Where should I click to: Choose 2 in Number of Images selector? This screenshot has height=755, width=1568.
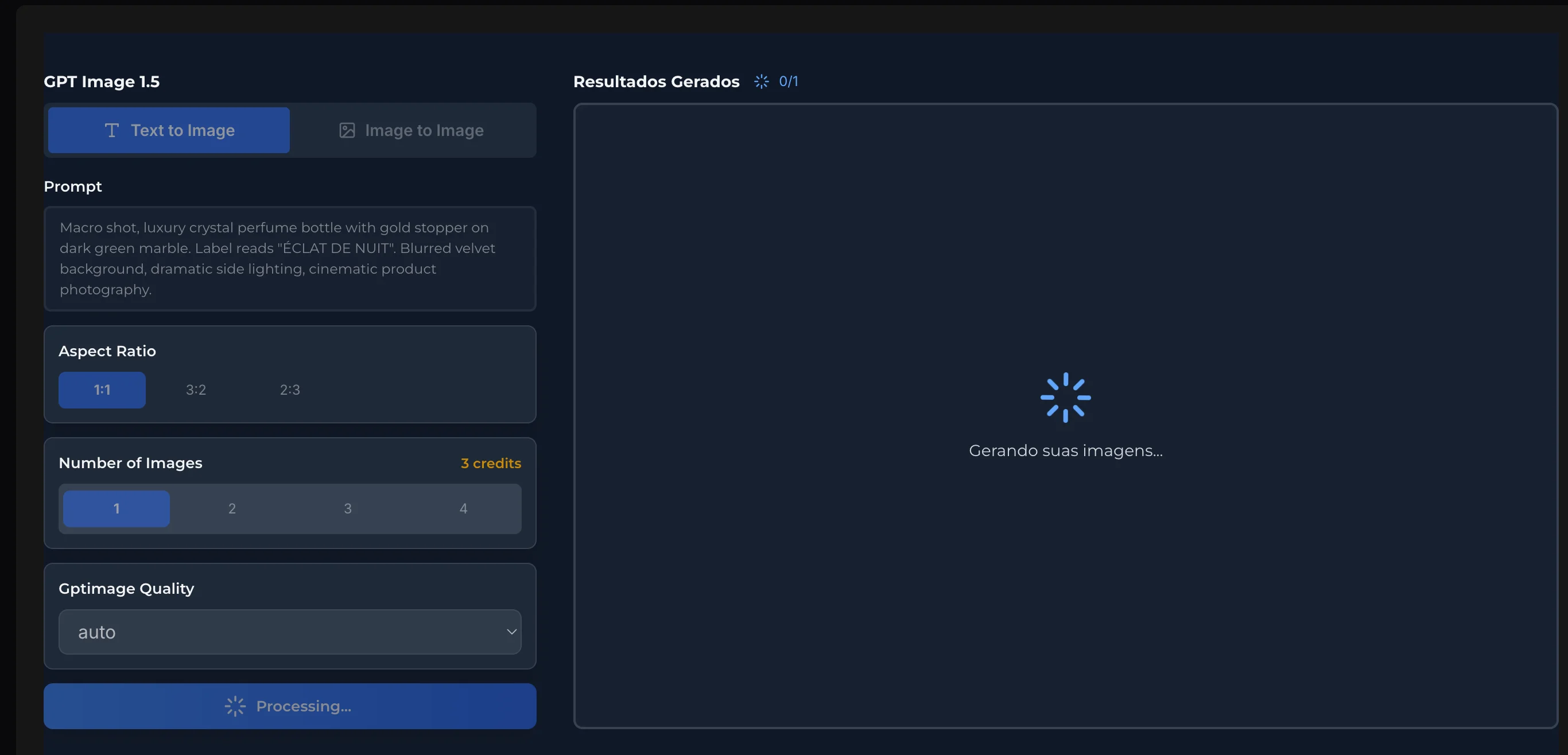(231, 509)
